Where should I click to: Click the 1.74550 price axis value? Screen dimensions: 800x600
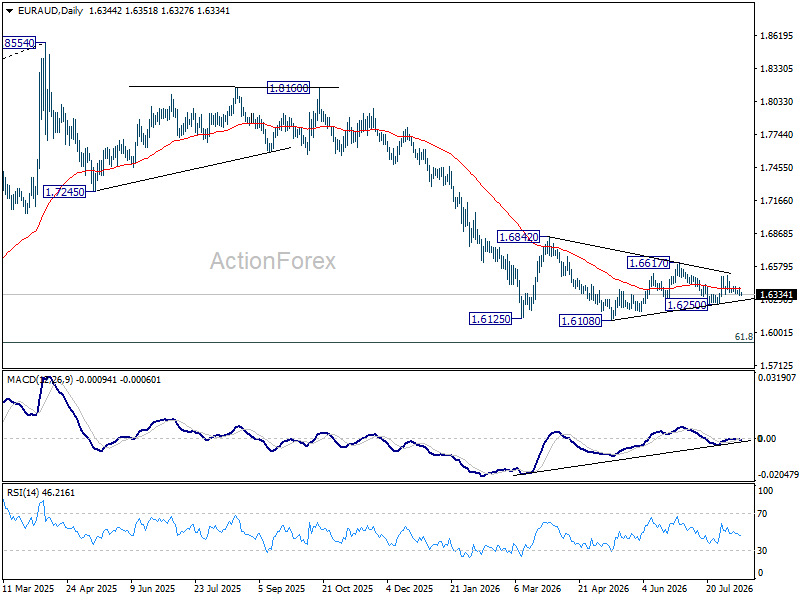click(777, 167)
